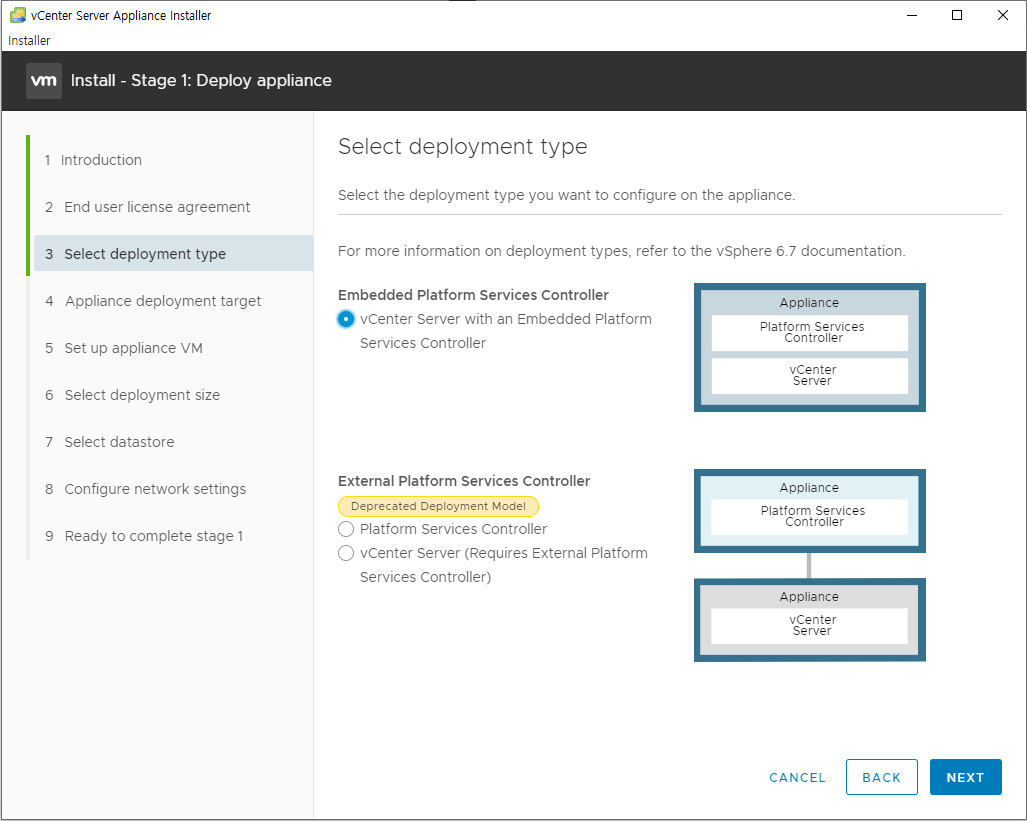Click the External Platform Services Controller heading

(464, 481)
